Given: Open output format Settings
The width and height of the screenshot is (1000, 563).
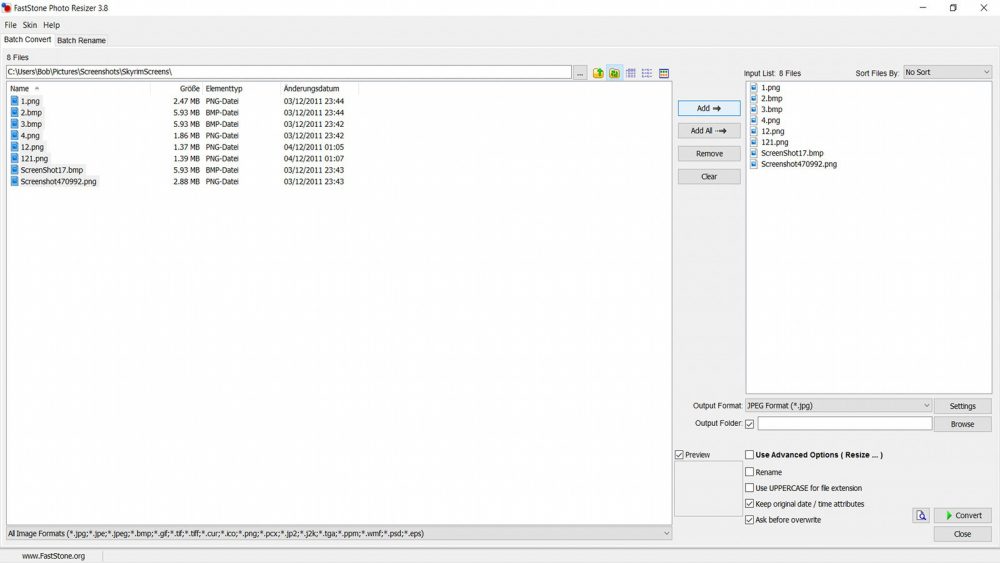Looking at the screenshot, I should coord(962,406).
